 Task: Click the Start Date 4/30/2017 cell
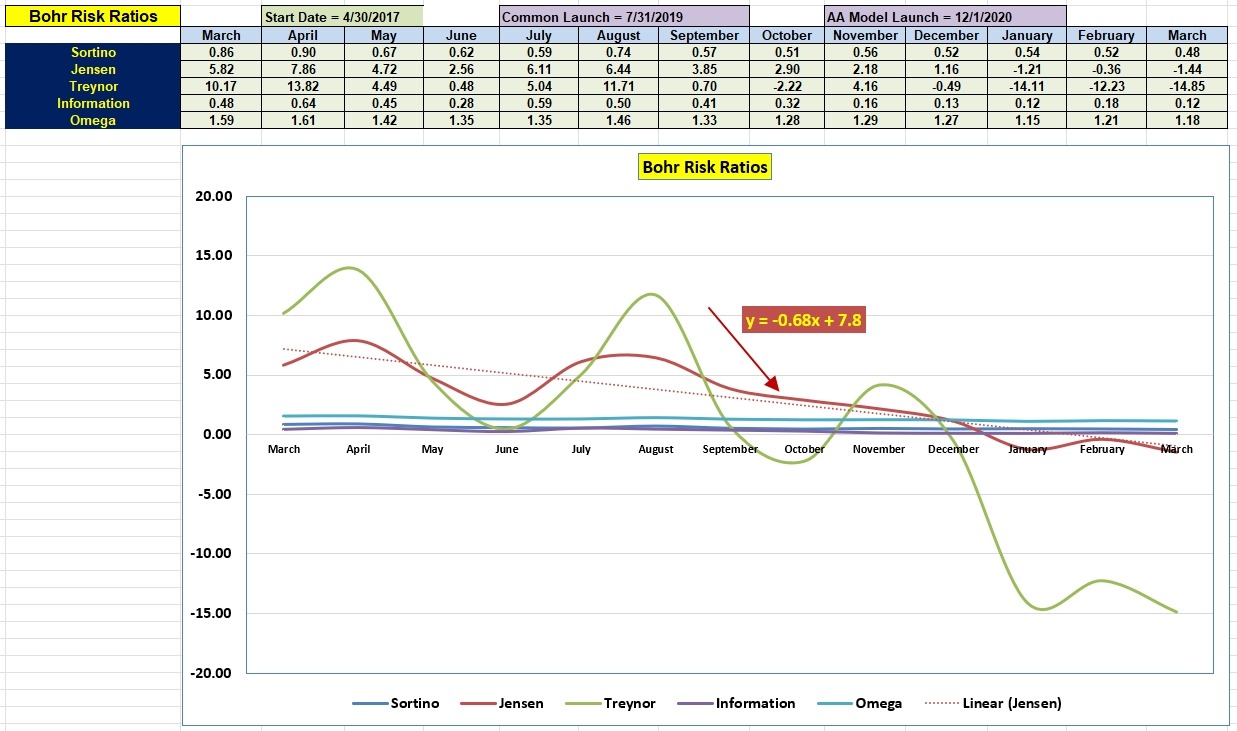[x=342, y=17]
